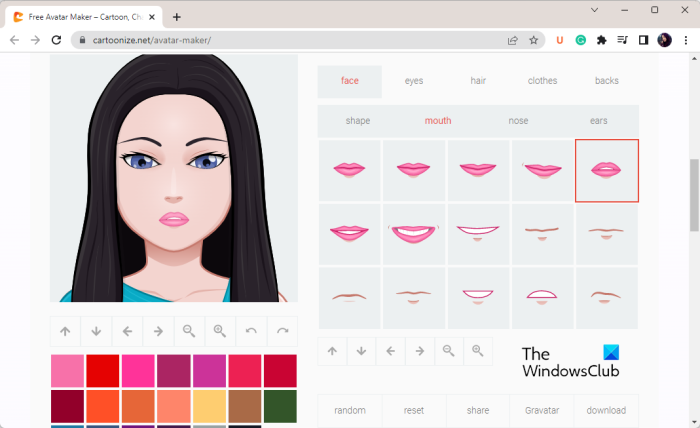700x428 pixels.
Task: Select the slightly open pink lips in second row
Action: (x=350, y=234)
